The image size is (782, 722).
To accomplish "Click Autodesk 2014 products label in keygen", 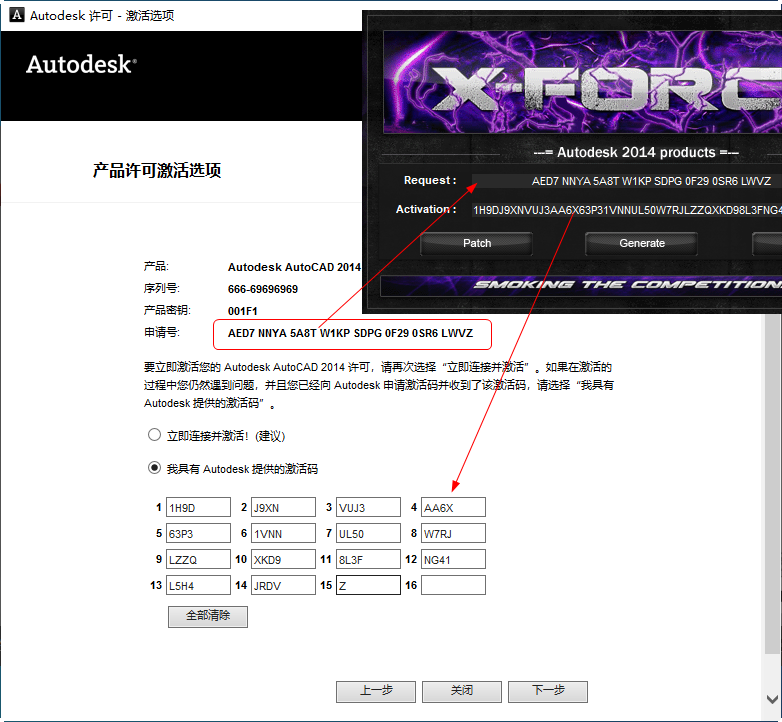I will click(x=636, y=153).
